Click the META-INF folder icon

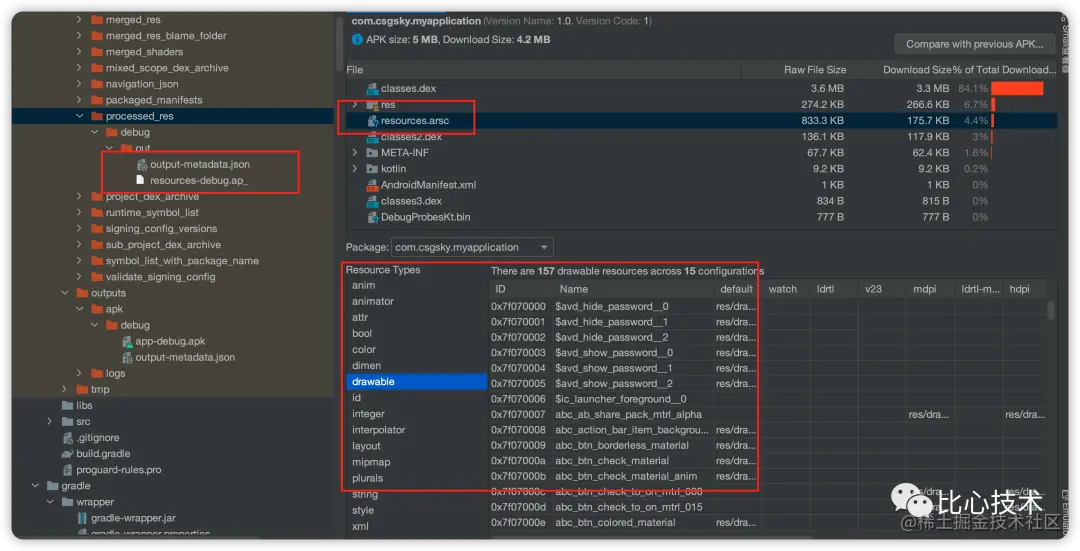[x=372, y=153]
